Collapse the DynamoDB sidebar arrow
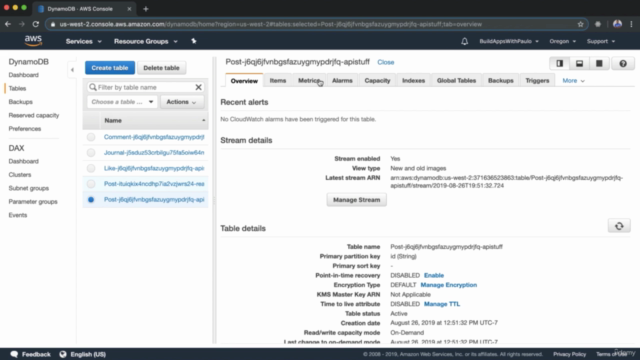Screen dimensions: 640x360 (72, 70)
